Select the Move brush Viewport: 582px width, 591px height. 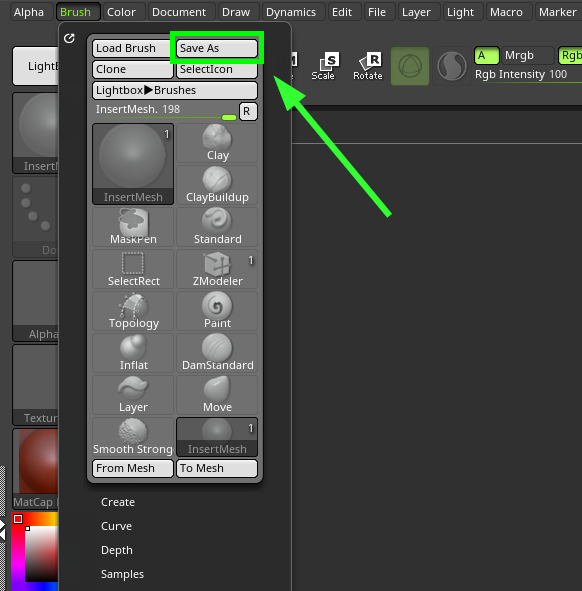[x=217, y=395]
